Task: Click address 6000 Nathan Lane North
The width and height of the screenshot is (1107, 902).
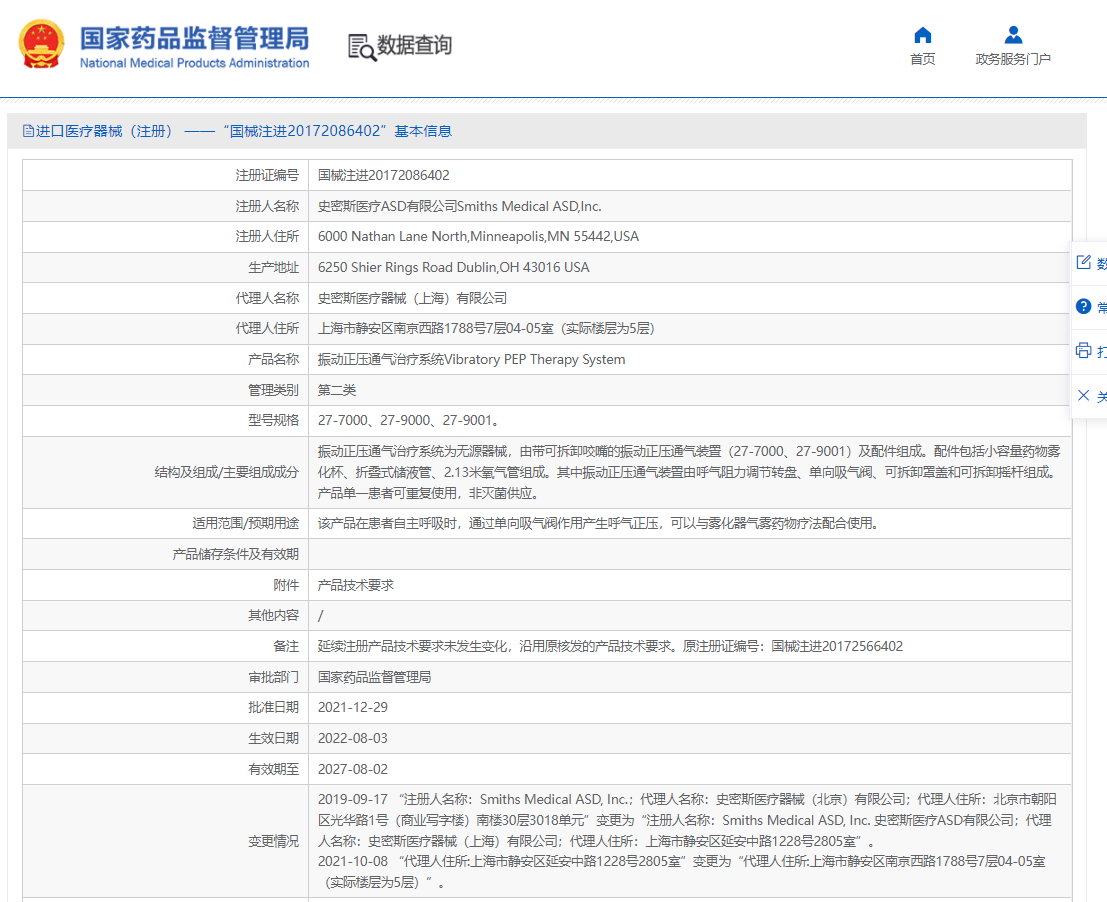Action: tap(478, 236)
